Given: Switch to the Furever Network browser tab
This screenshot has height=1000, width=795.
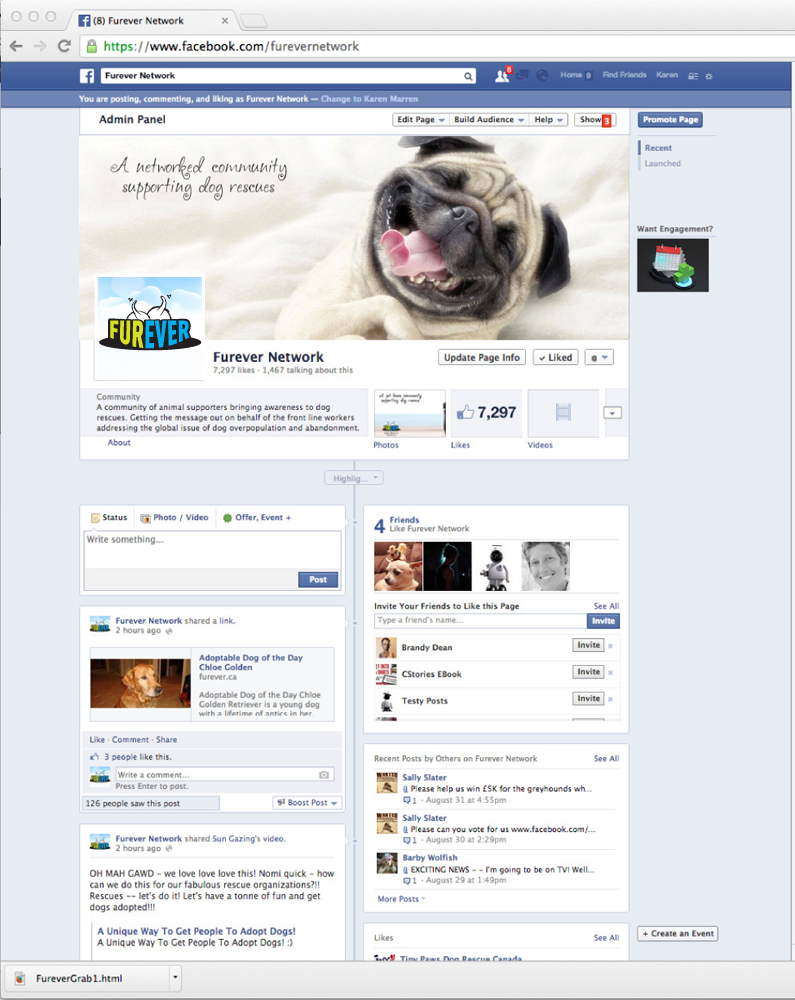Looking at the screenshot, I should pyautogui.click(x=152, y=20).
